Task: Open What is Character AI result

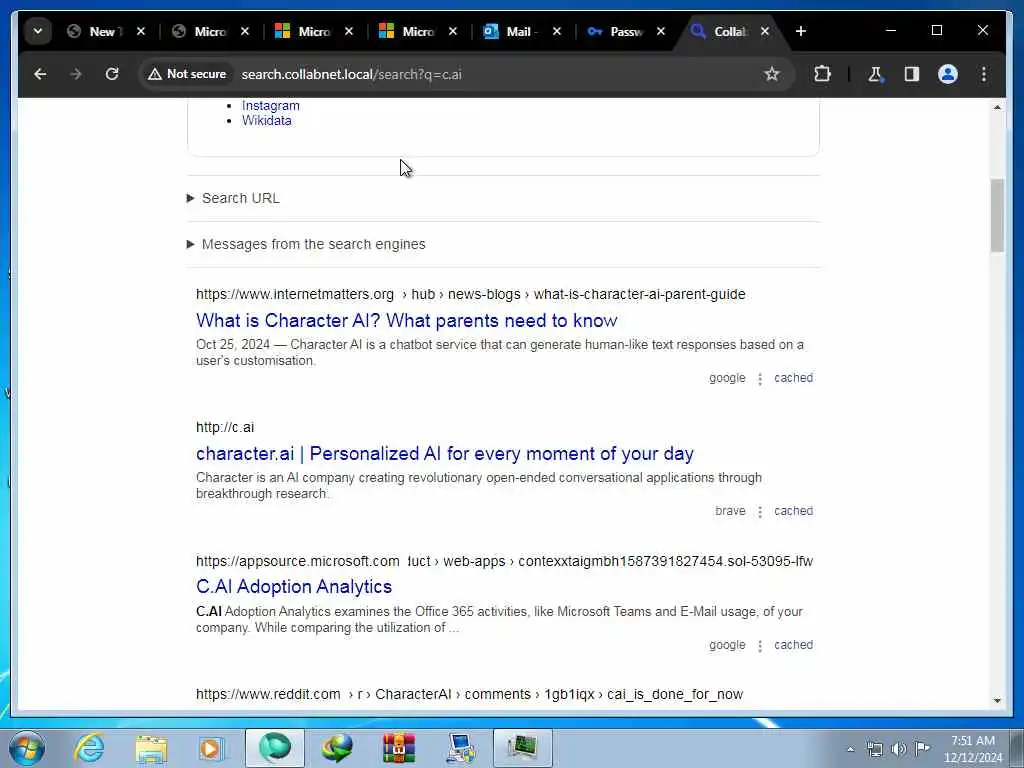Action: (x=406, y=321)
